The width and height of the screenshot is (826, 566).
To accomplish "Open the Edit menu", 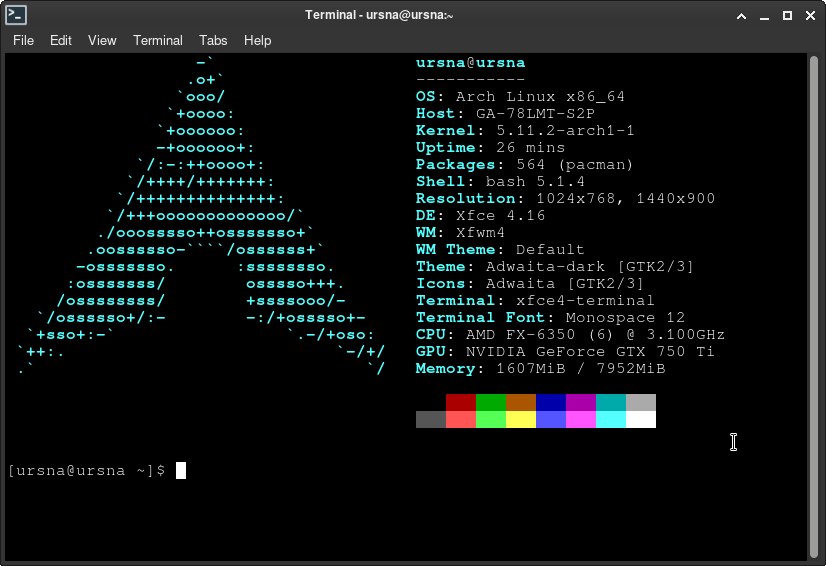I will pos(61,41).
